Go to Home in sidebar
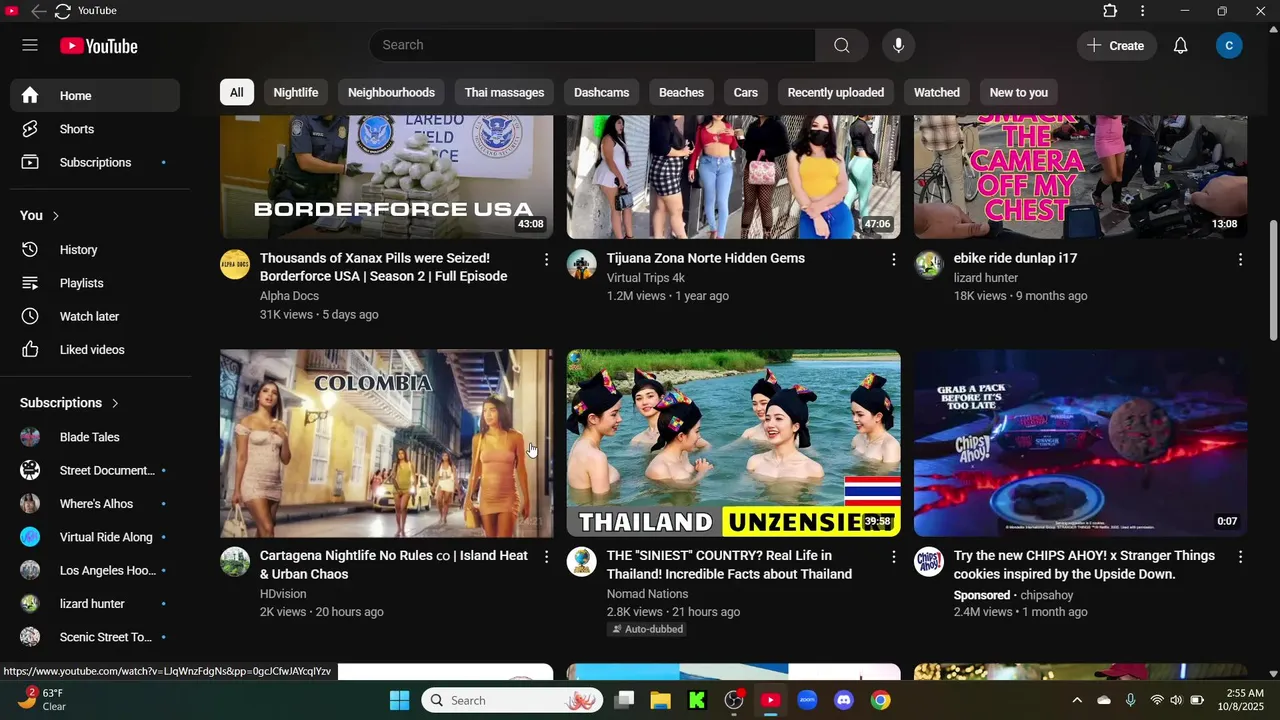 pyautogui.click(x=95, y=96)
